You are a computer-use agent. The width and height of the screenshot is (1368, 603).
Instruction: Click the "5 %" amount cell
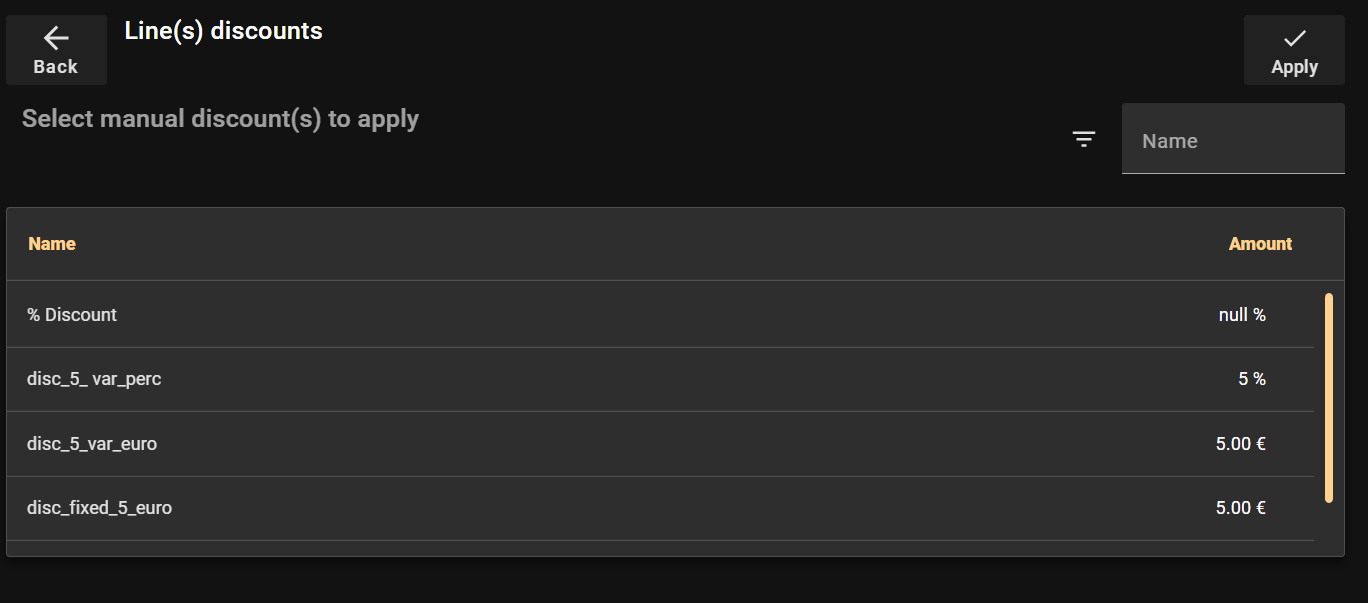1252,379
